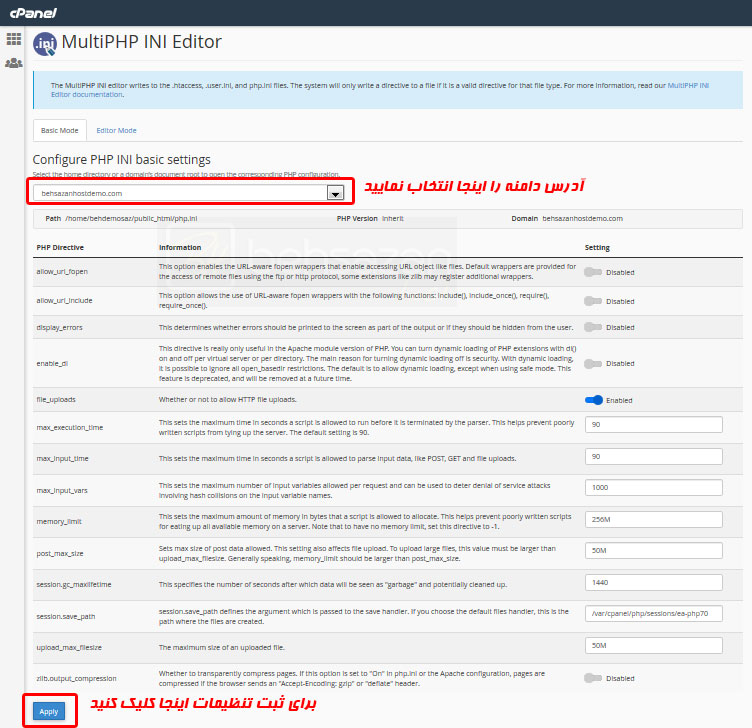Viewport: 752px width, 728px height.
Task: Toggle the enable_dl switch
Action: (593, 364)
